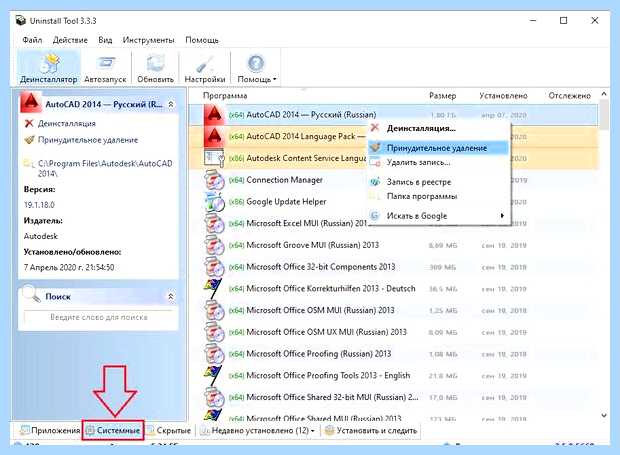Click the Microsoft Groove MUI icon

pyautogui.click(x=214, y=245)
